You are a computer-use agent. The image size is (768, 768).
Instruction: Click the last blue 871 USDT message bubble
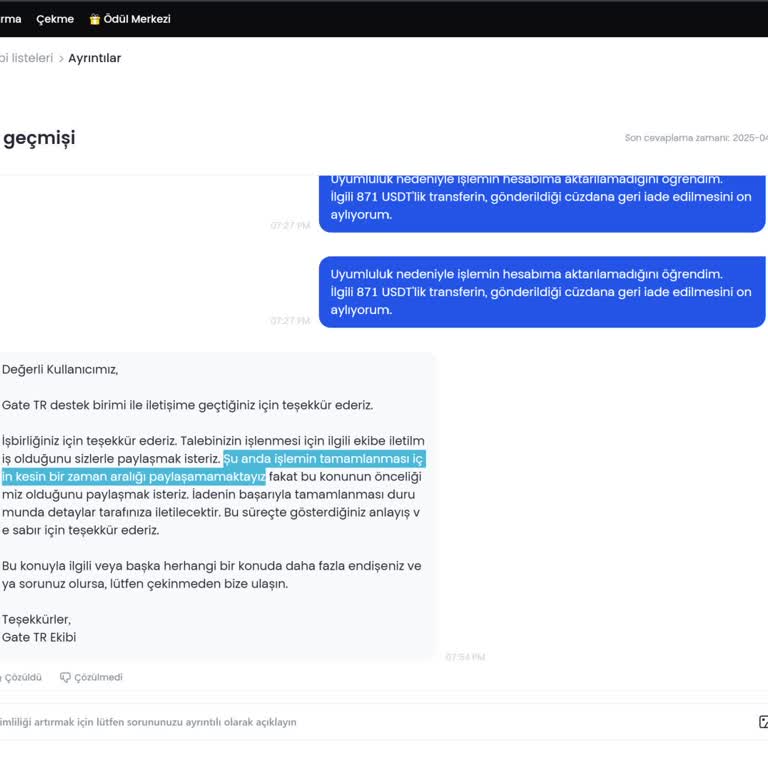tap(542, 292)
